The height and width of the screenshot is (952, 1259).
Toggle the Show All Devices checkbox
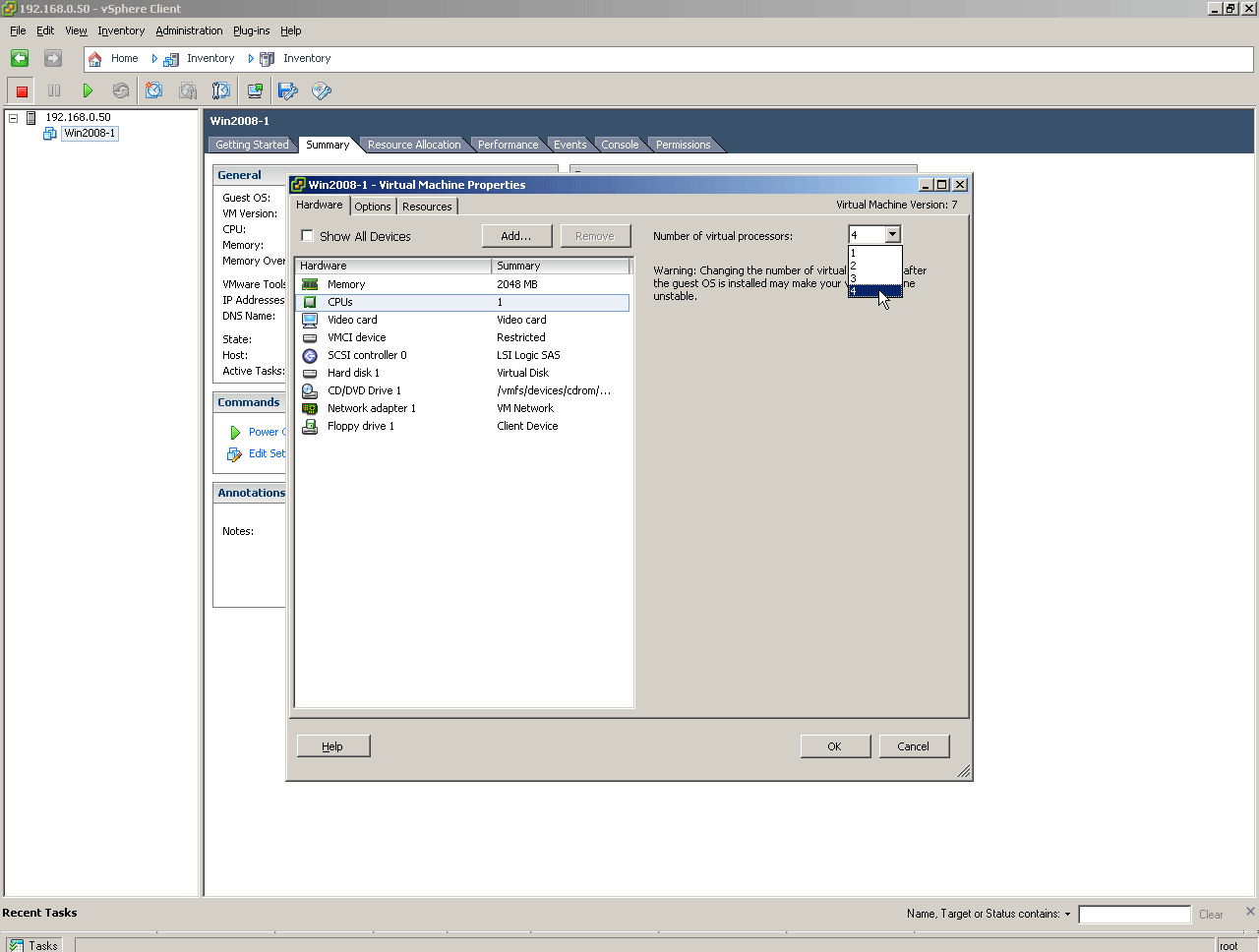307,236
